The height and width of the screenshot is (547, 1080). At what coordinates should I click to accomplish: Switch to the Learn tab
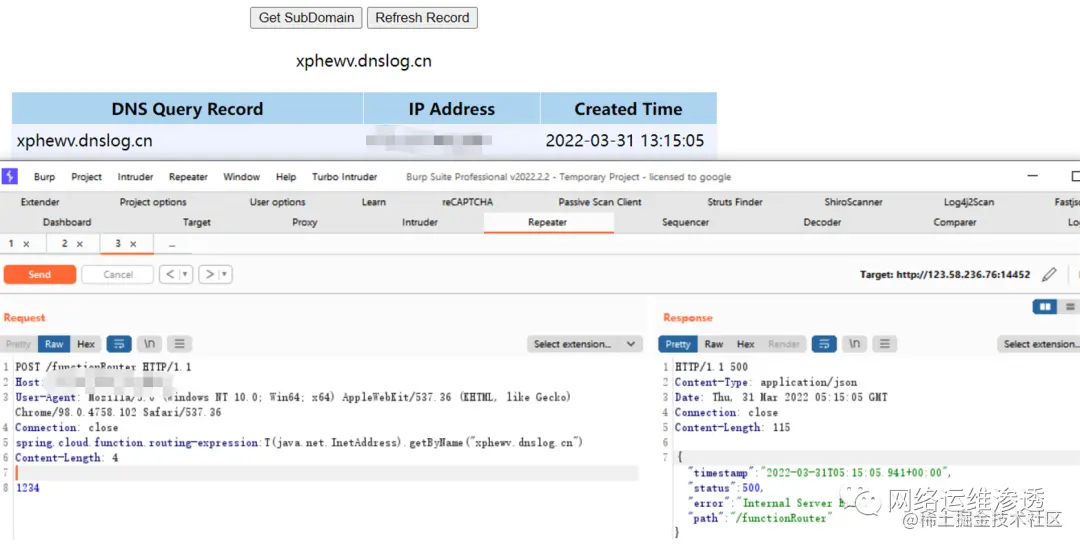373,202
